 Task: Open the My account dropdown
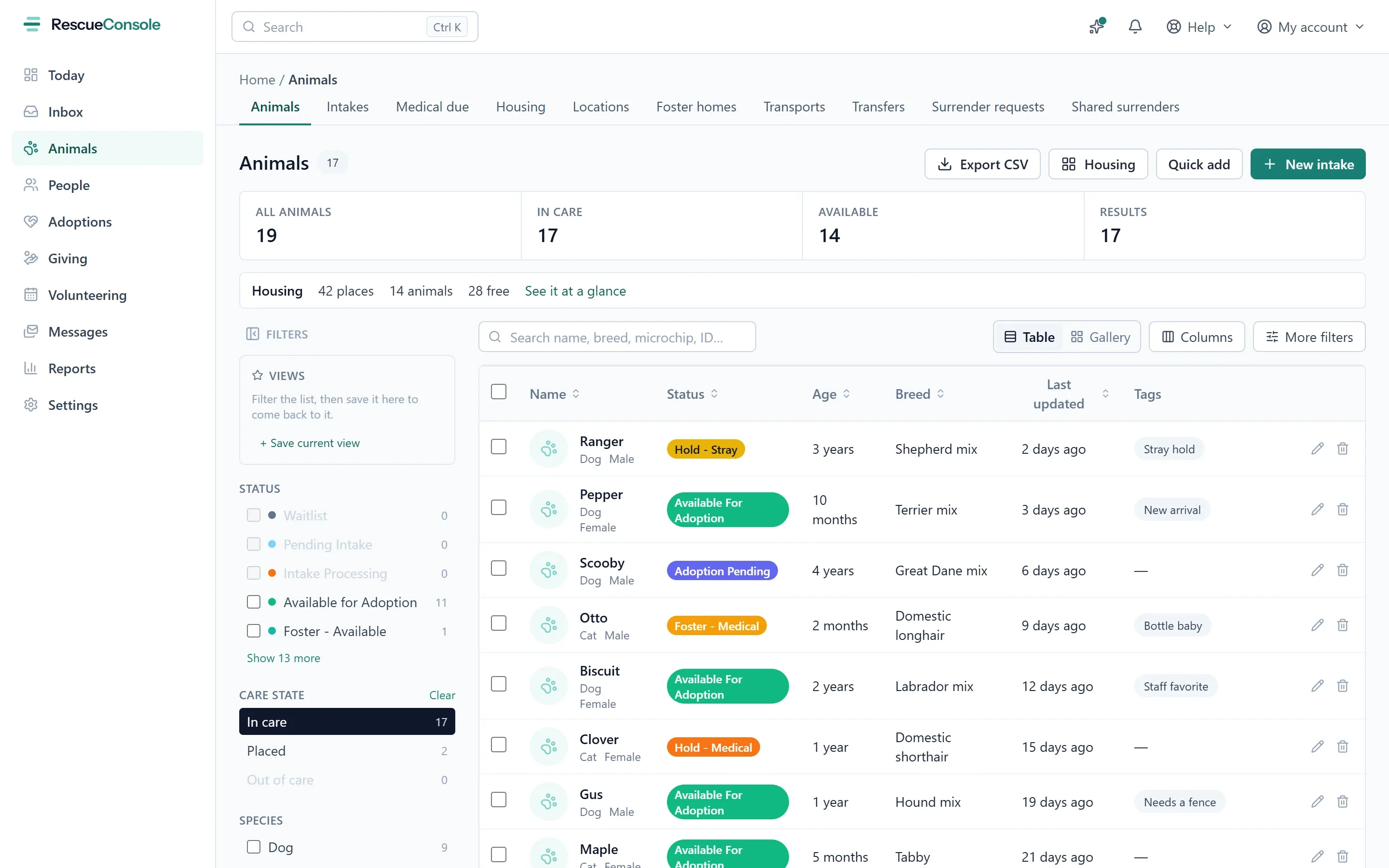pyautogui.click(x=1310, y=27)
